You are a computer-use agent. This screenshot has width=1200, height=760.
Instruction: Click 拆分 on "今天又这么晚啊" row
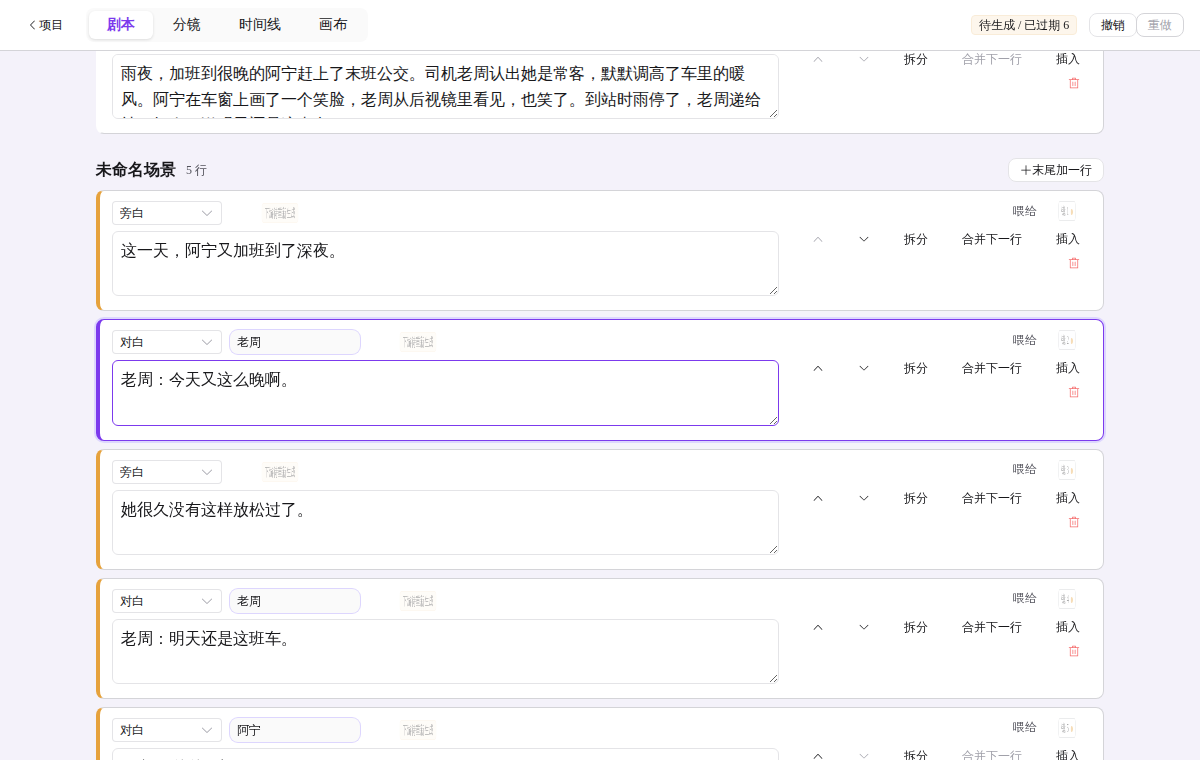click(x=916, y=368)
